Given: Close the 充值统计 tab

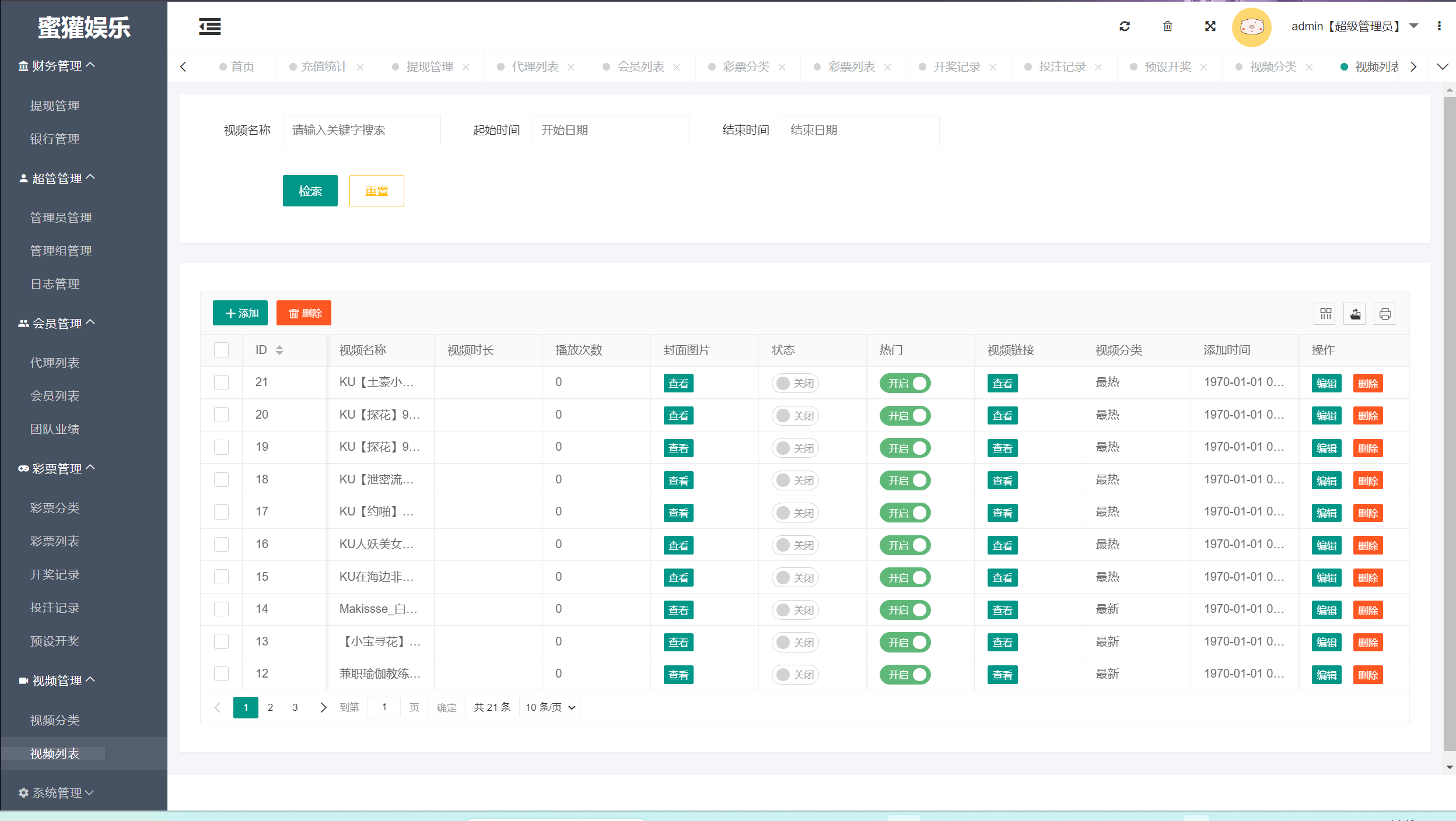Looking at the screenshot, I should tap(360, 68).
